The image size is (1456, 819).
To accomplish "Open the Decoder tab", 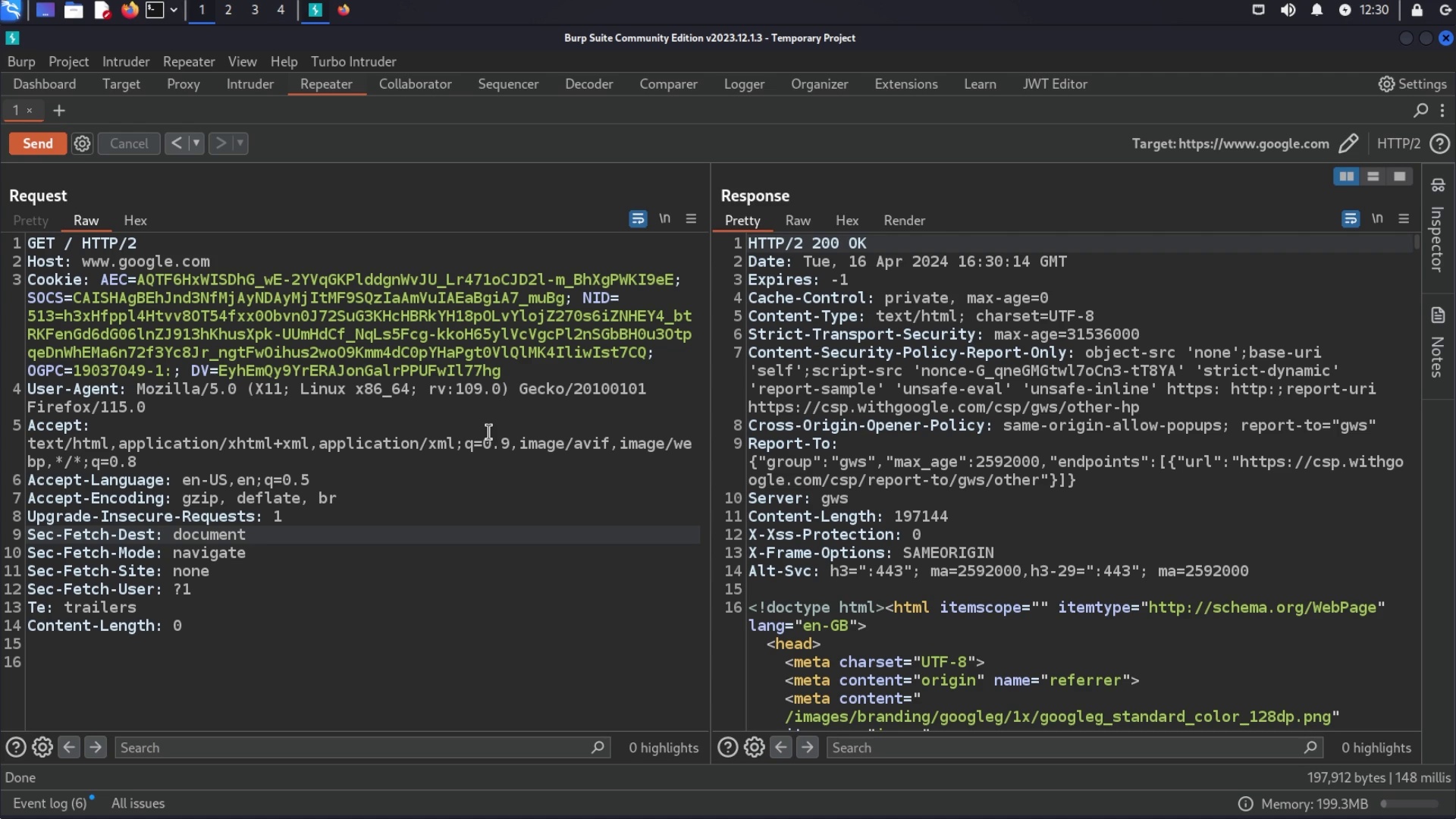I will 588,84.
